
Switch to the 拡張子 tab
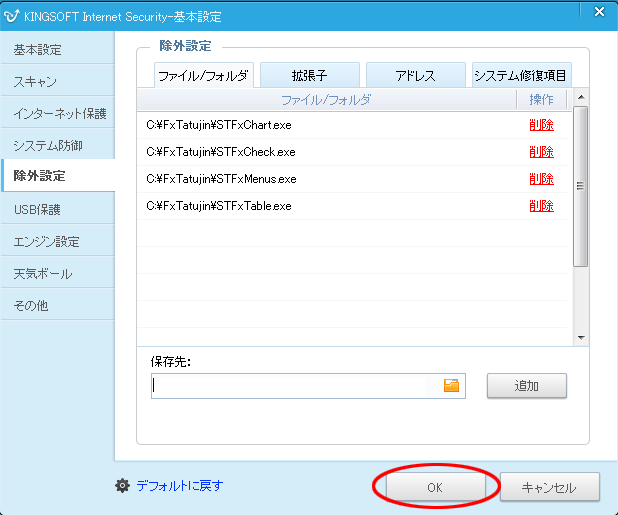310,75
